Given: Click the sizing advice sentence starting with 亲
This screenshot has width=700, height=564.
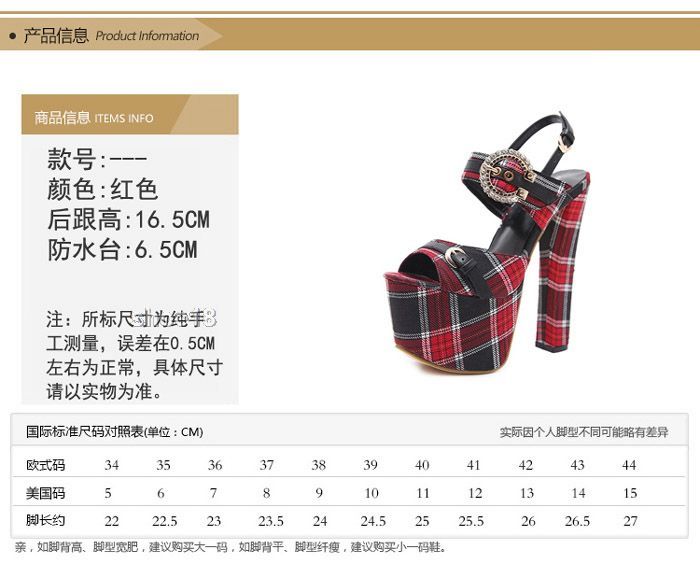Looking at the screenshot, I should 230,547.
